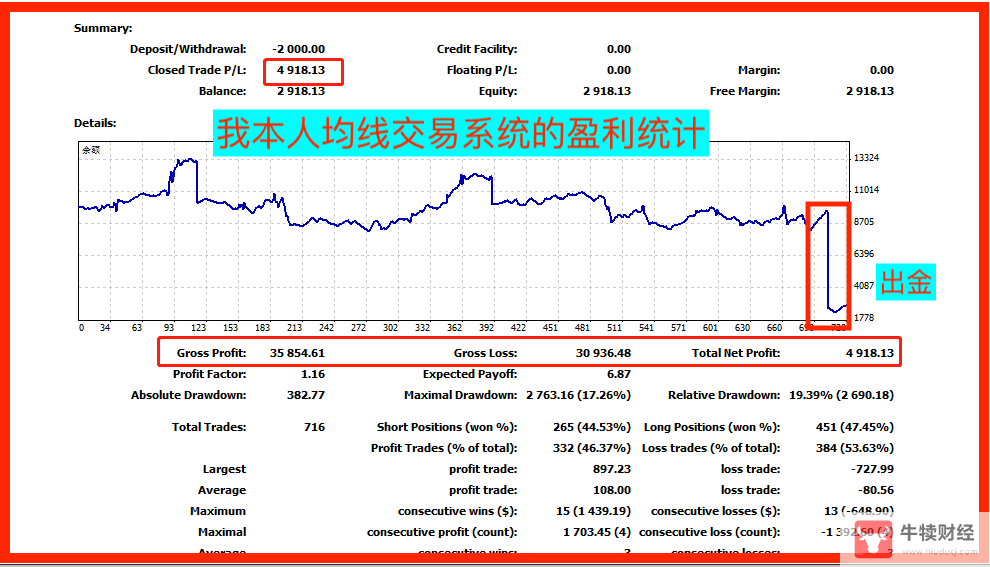Click the 302 x-axis tick label
The height and width of the screenshot is (567, 990).
tap(390, 328)
